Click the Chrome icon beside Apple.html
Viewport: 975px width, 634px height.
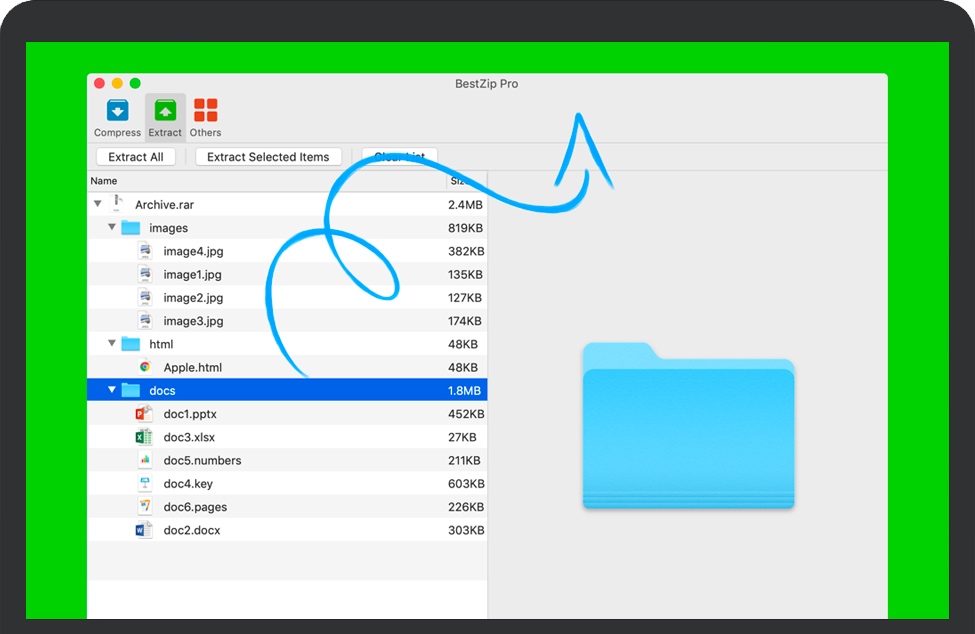click(x=145, y=367)
